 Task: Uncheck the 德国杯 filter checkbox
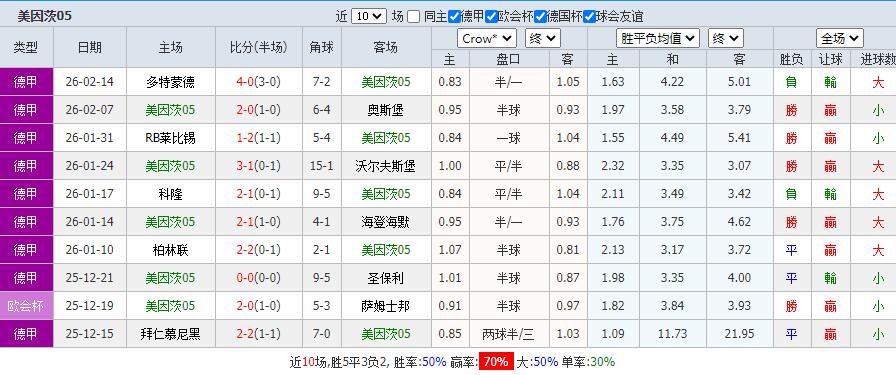(x=540, y=17)
